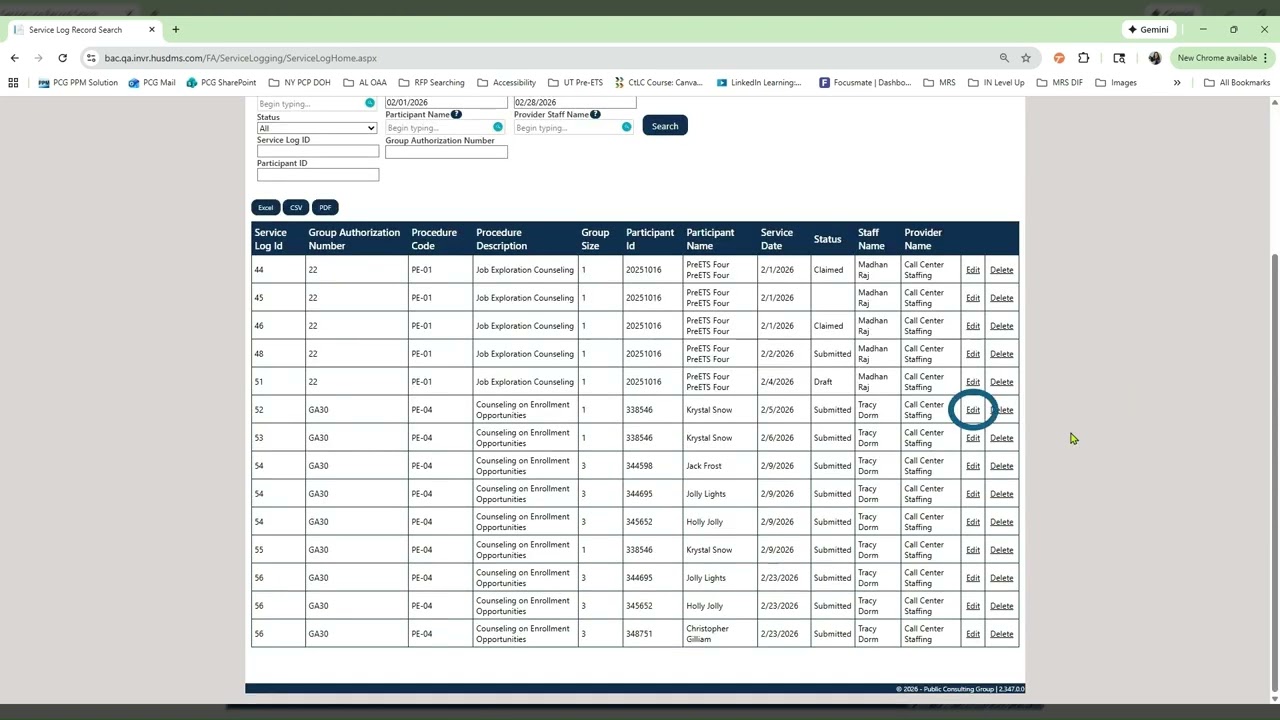The height and width of the screenshot is (720, 1280).
Task: Open the Status dropdown showing All
Action: 317,128
